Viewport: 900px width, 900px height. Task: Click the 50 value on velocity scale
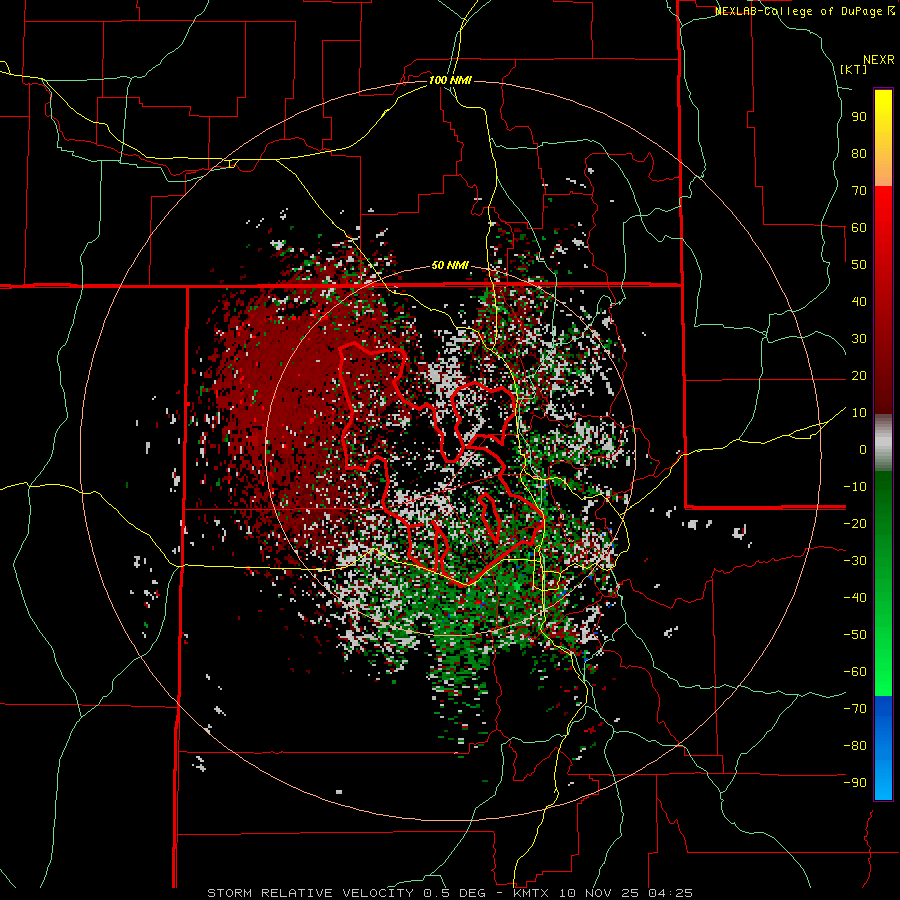click(859, 265)
